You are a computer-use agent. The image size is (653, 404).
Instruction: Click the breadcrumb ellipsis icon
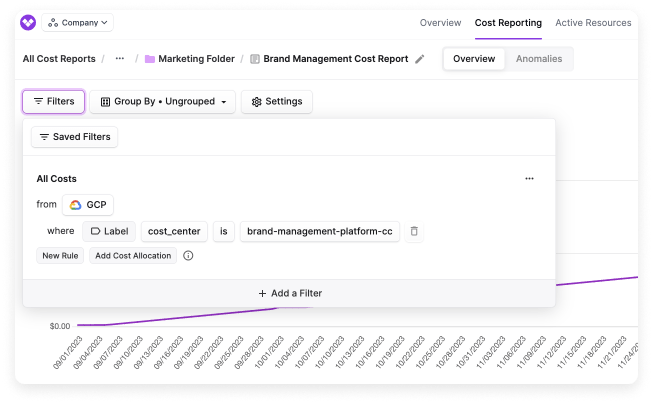(x=120, y=59)
